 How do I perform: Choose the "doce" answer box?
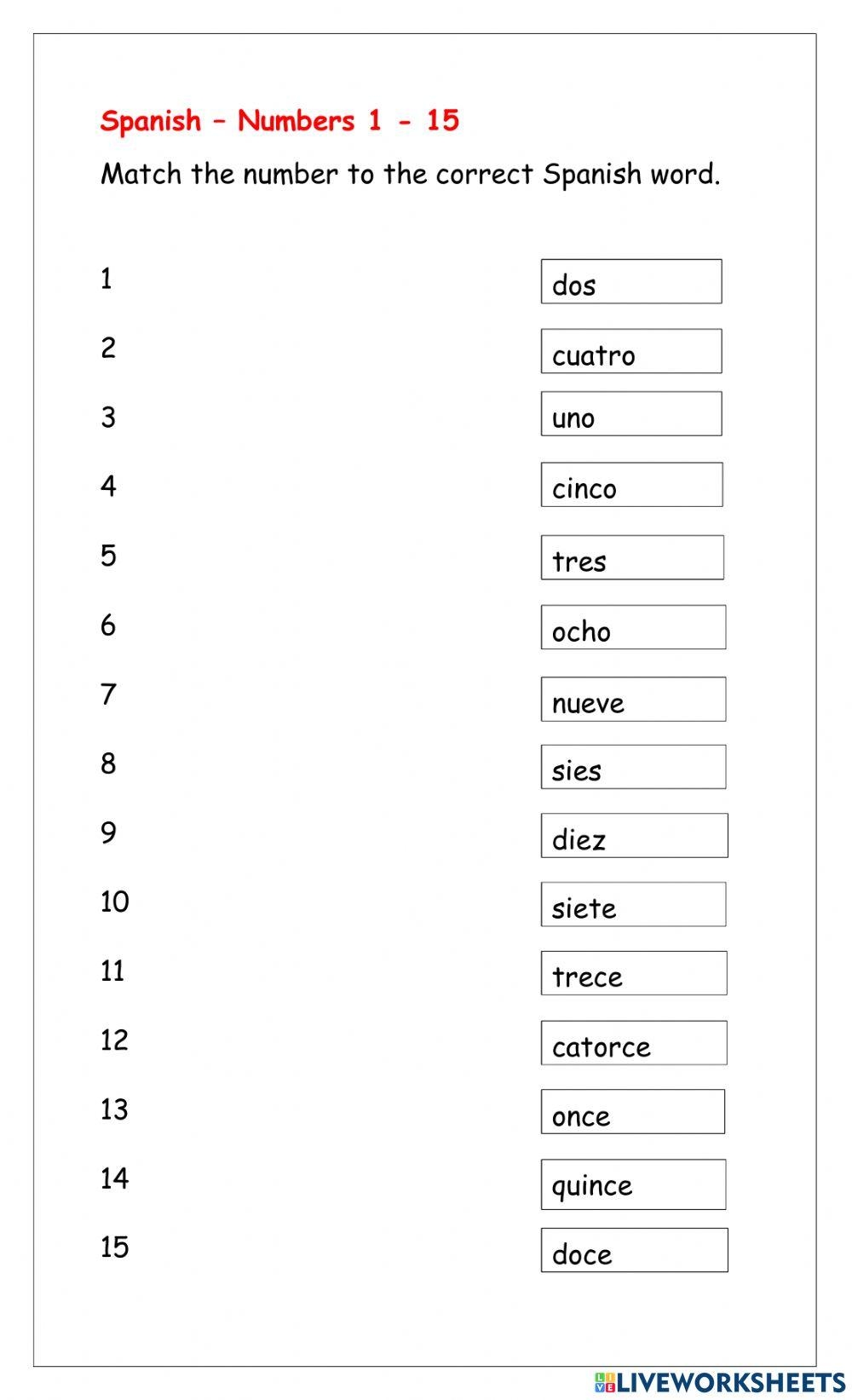click(x=634, y=1250)
